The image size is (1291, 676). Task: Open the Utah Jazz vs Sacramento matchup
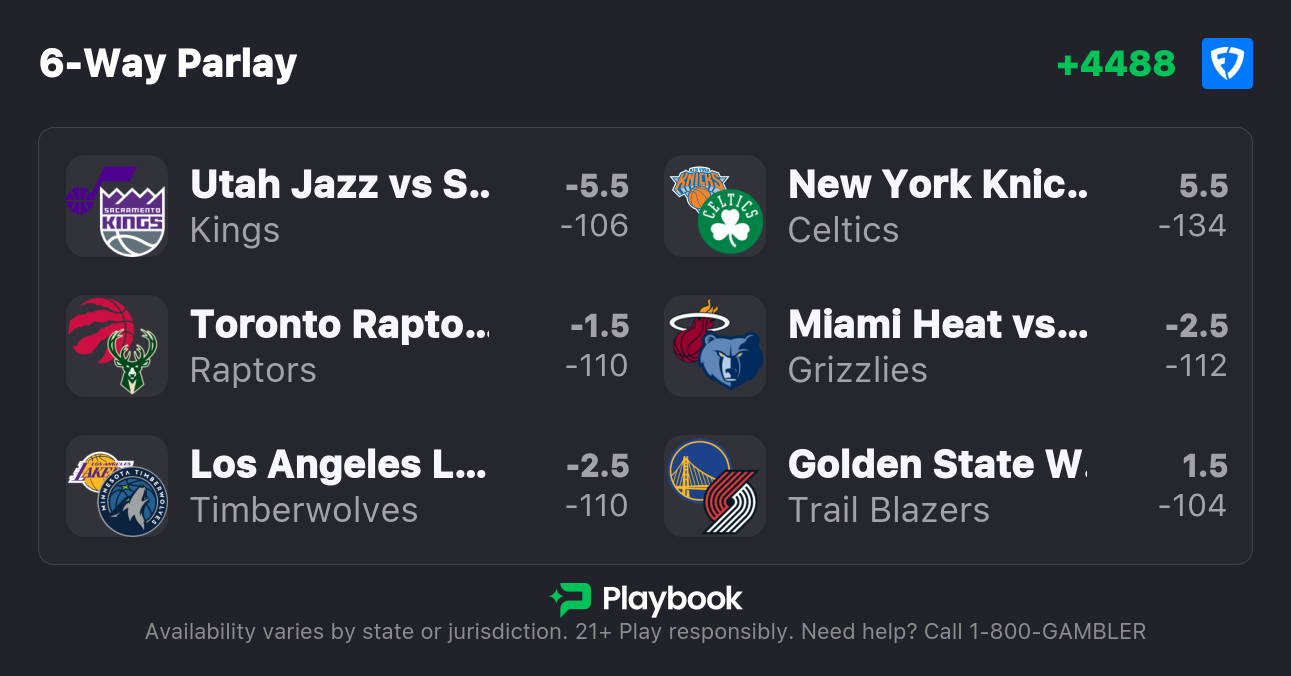coord(340,185)
